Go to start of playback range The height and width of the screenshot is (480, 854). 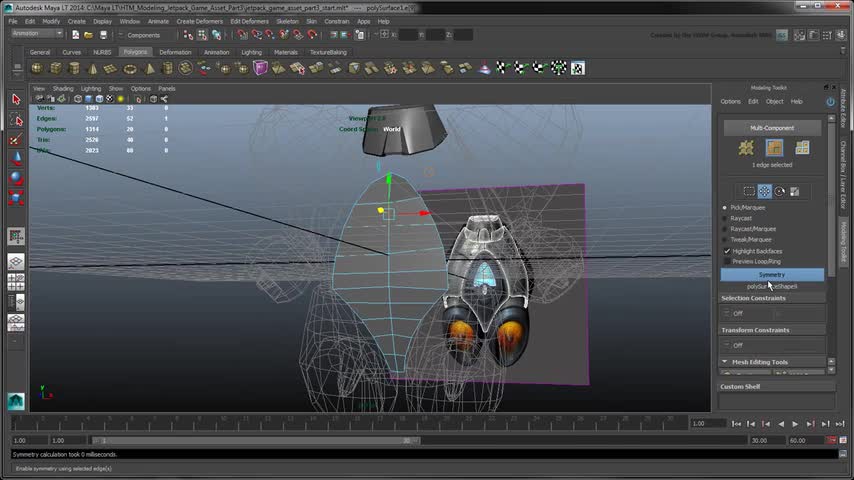point(736,424)
